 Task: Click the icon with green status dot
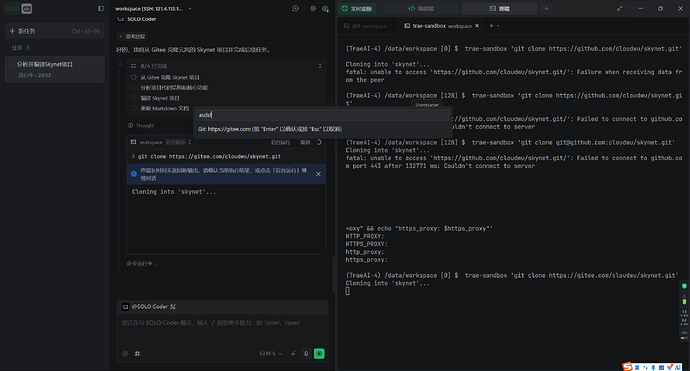tap(325, 8)
